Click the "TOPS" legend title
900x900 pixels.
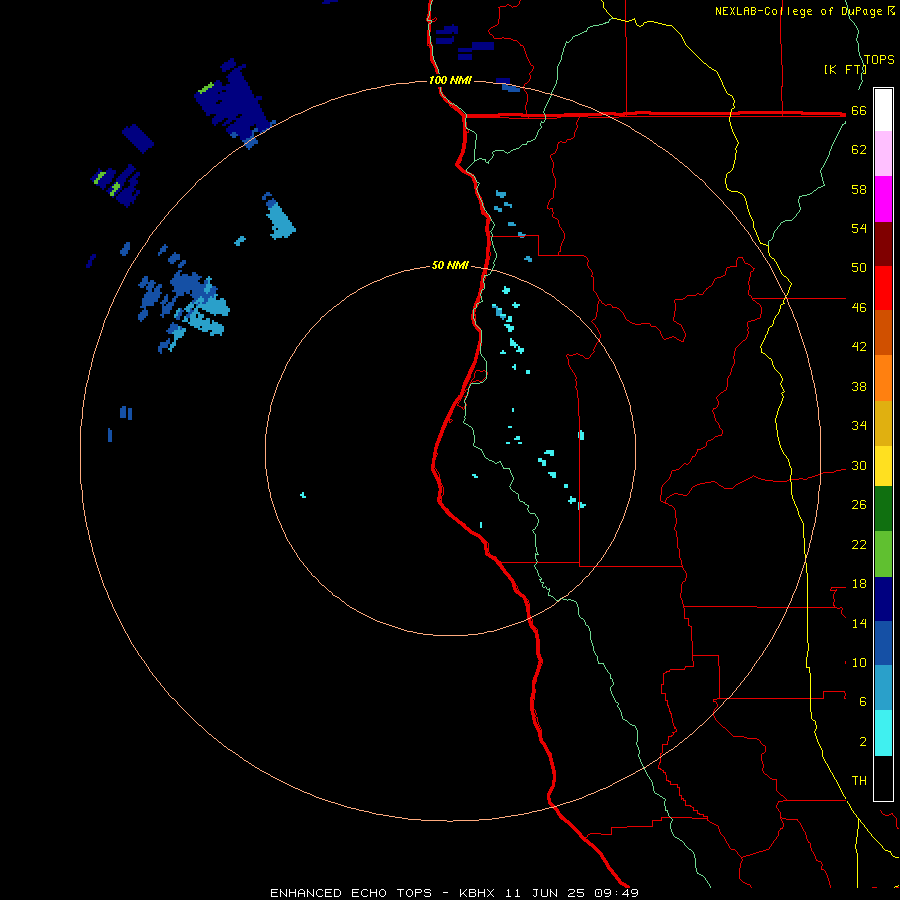[879, 59]
